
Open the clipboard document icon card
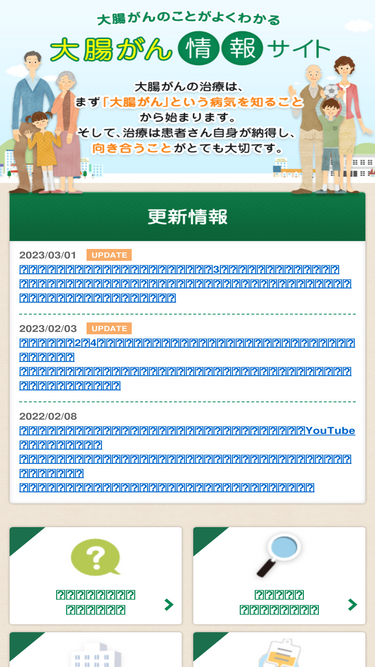279,650
